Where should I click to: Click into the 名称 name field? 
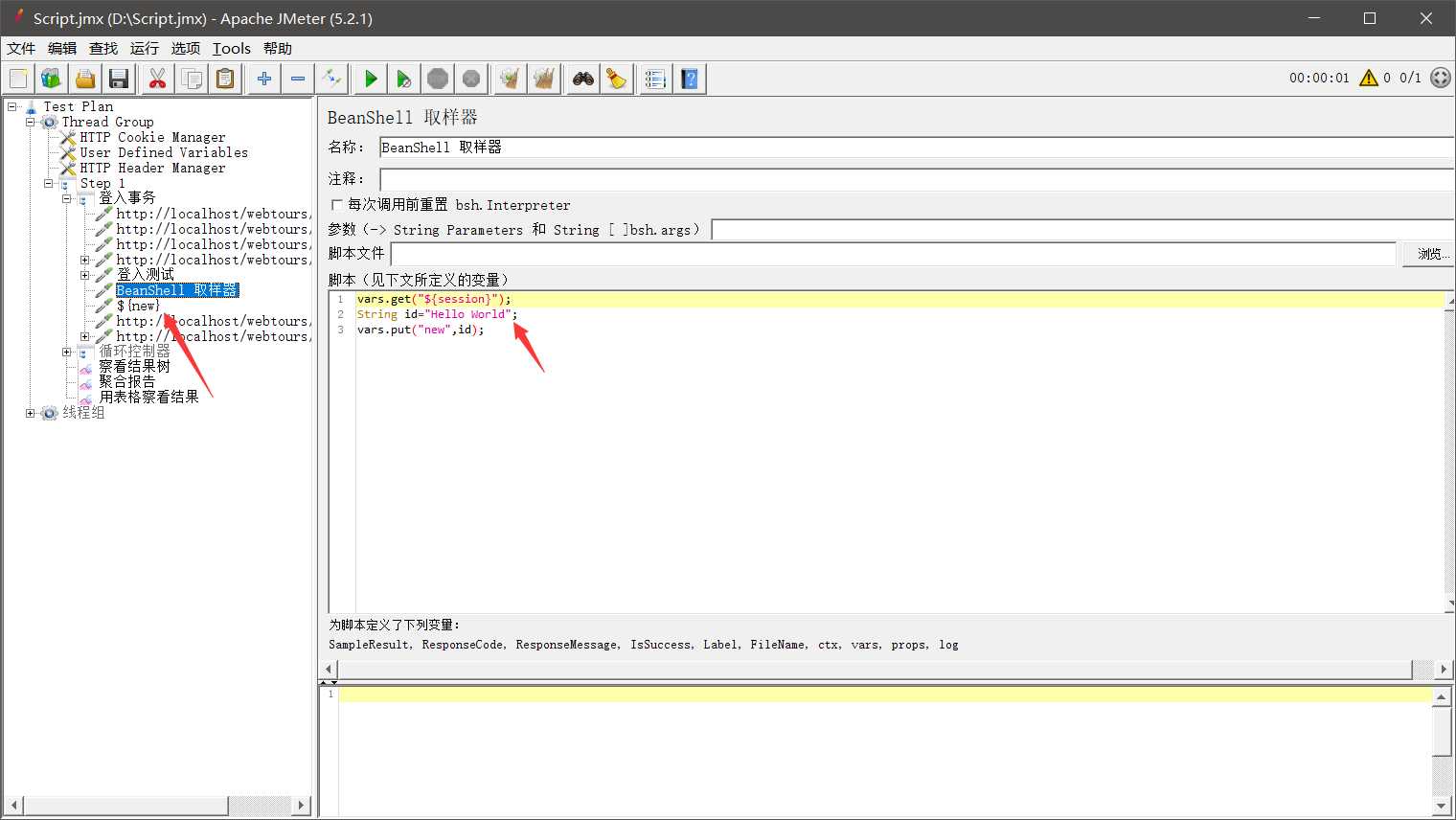(x=917, y=148)
